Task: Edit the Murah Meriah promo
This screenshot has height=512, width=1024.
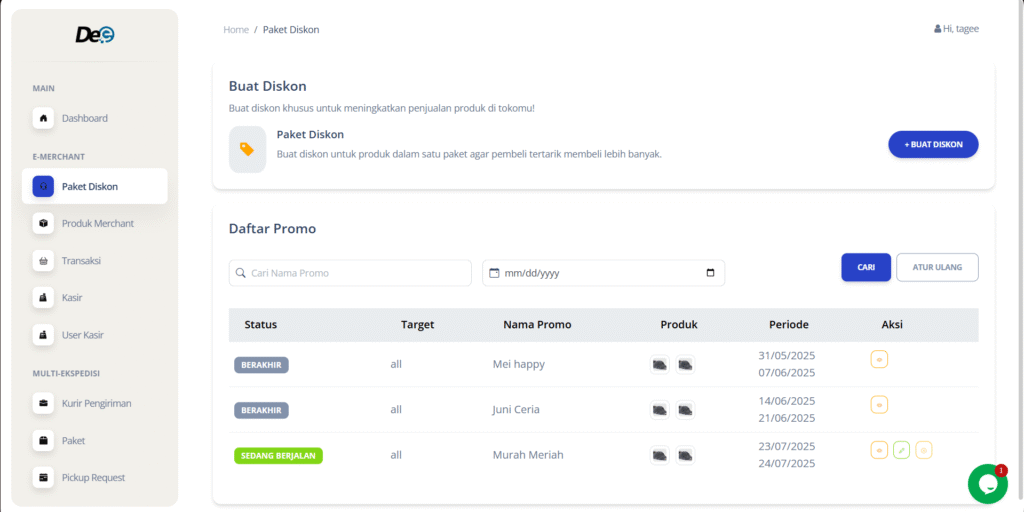Action: pyautogui.click(x=901, y=451)
